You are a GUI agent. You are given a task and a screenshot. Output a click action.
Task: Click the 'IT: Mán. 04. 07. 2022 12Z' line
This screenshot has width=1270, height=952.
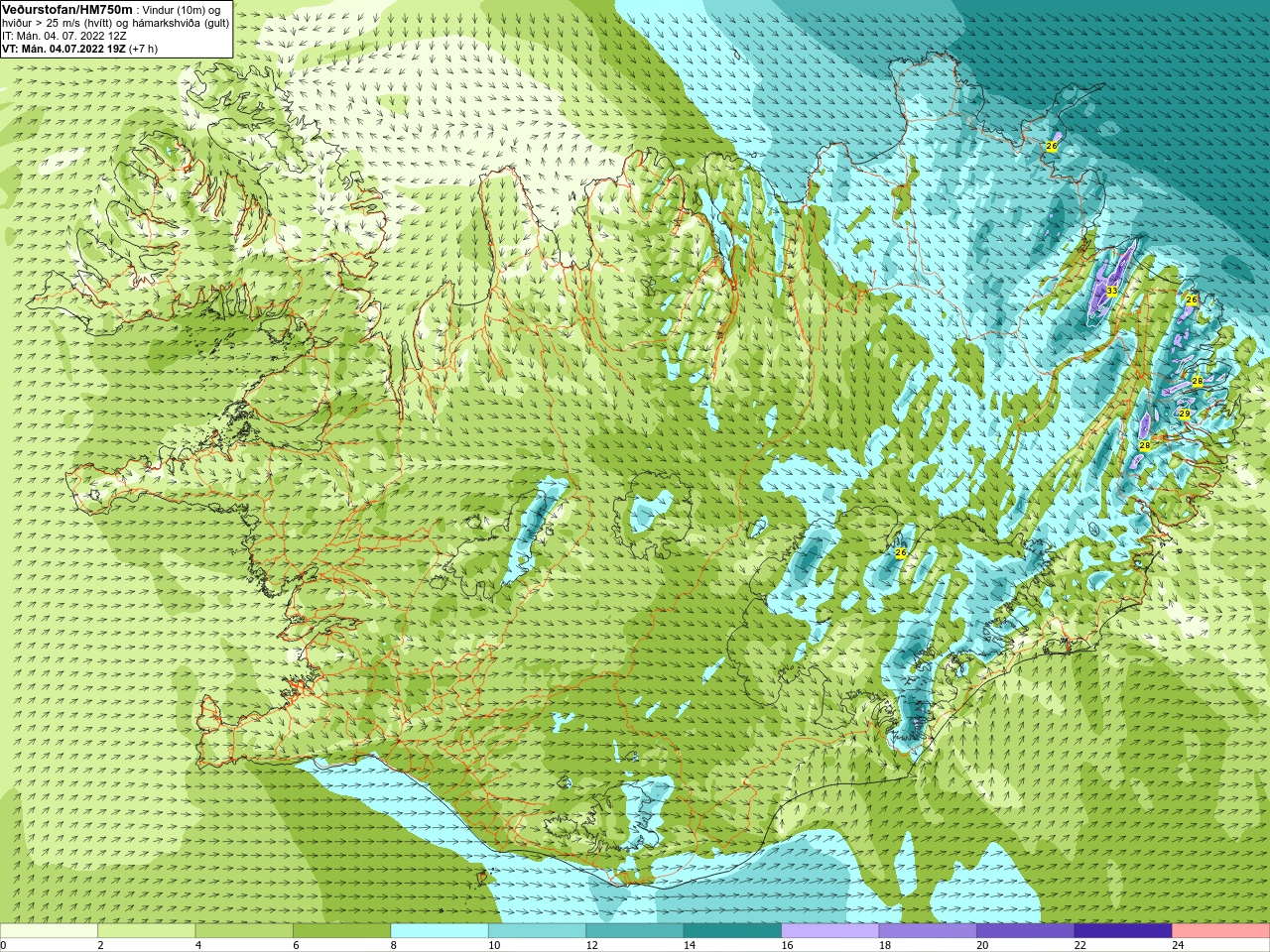pyautogui.click(x=63, y=36)
